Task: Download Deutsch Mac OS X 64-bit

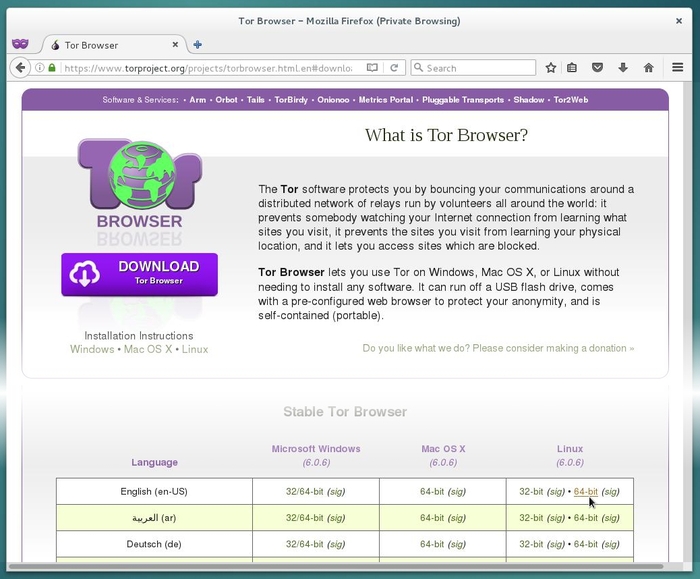Action: [432, 544]
